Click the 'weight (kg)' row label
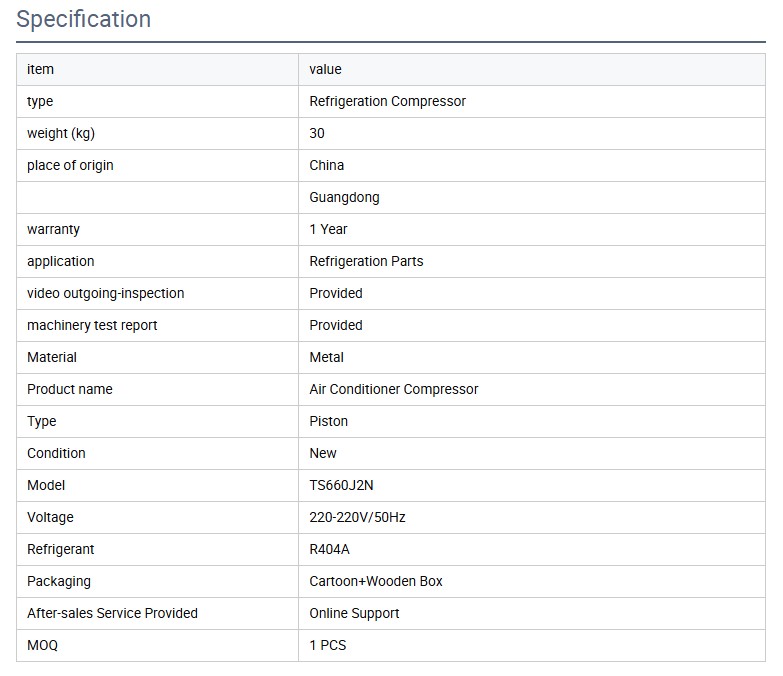Viewport: 783px width, 676px height. [x=61, y=133]
